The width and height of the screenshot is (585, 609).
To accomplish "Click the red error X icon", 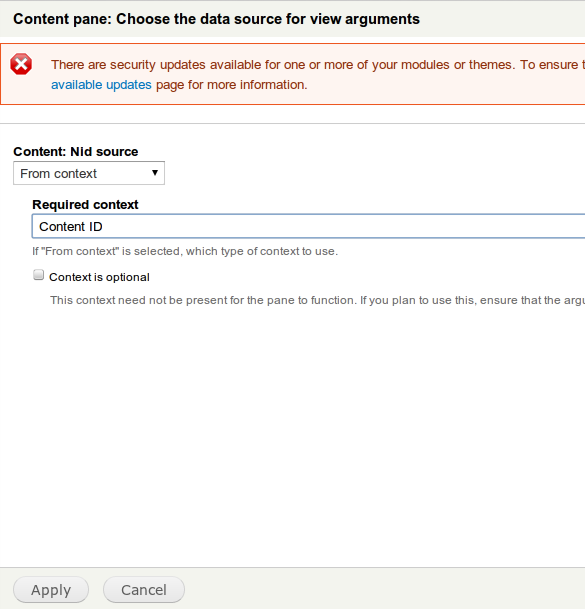I will pyautogui.click(x=21, y=64).
